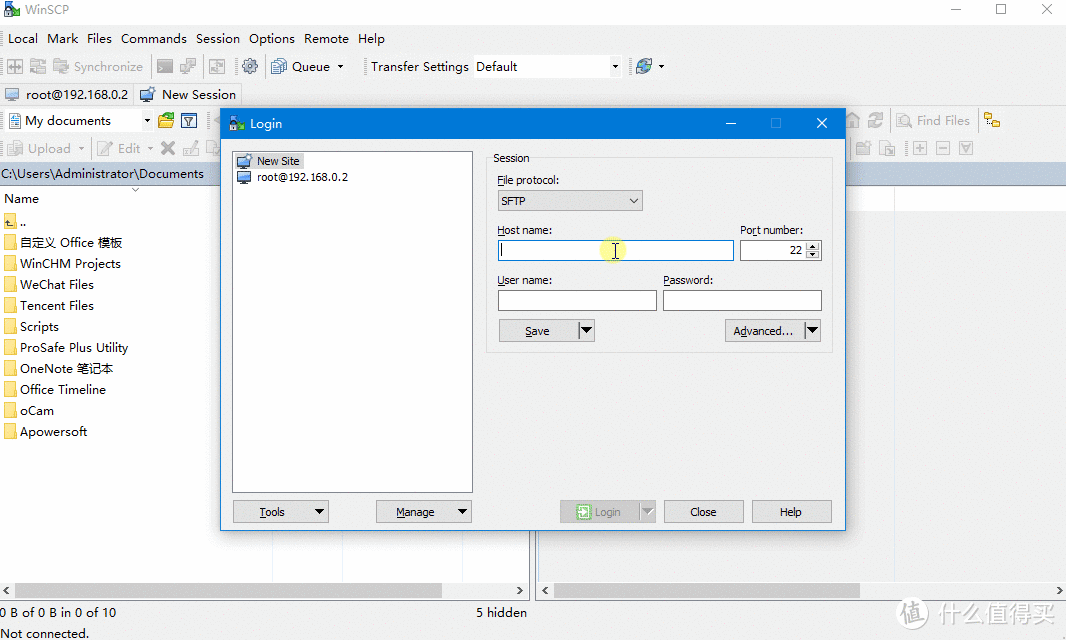Click the Create new folder icon on the remote toolbar

863,148
